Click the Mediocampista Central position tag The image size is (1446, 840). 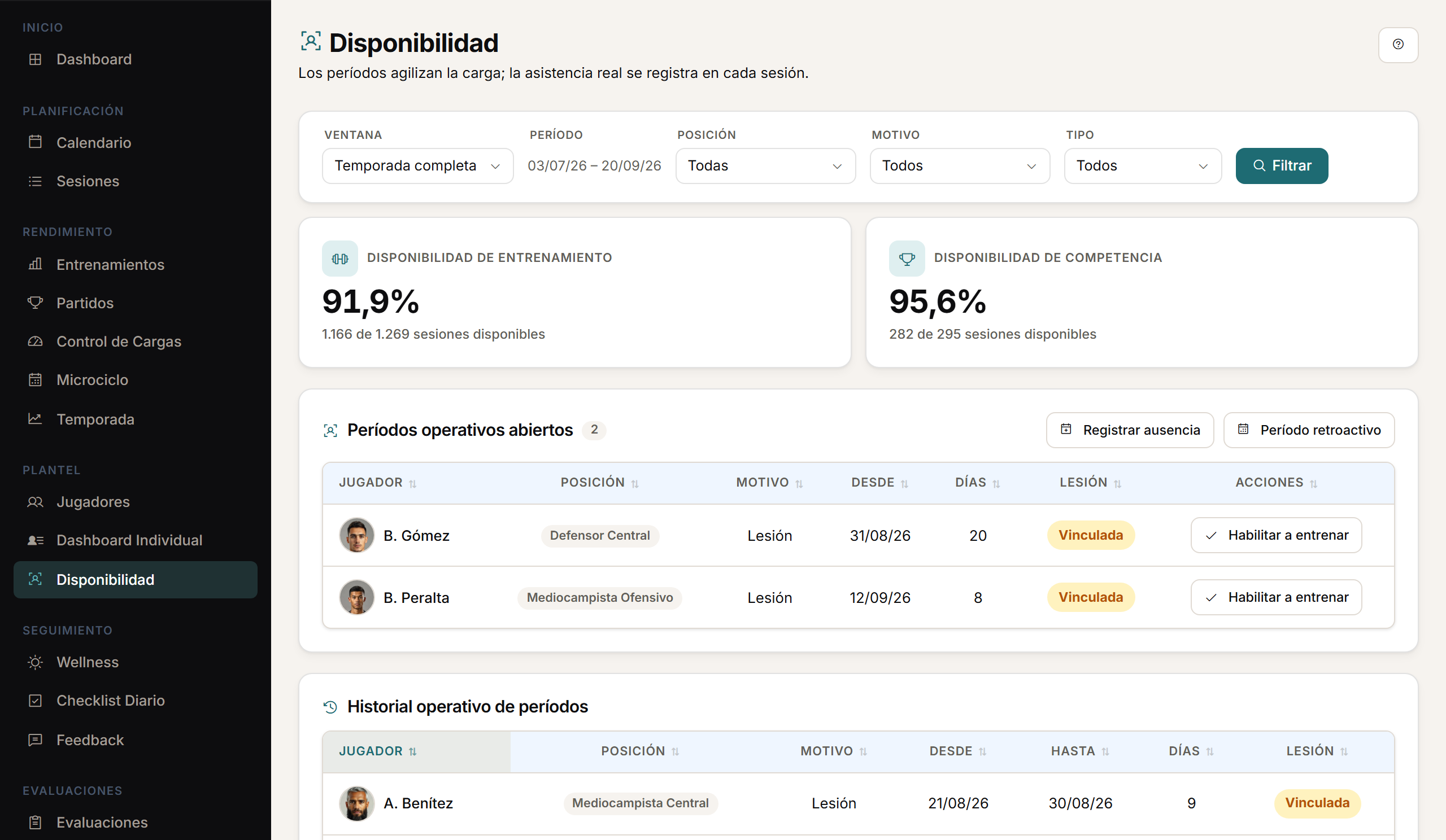(x=640, y=803)
